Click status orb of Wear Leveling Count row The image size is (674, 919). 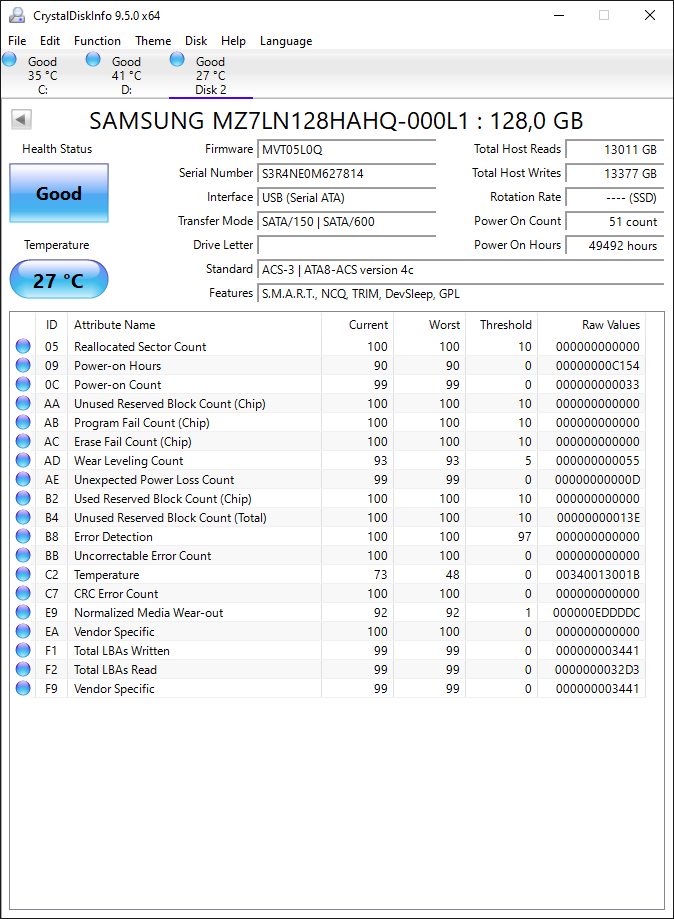click(23, 460)
